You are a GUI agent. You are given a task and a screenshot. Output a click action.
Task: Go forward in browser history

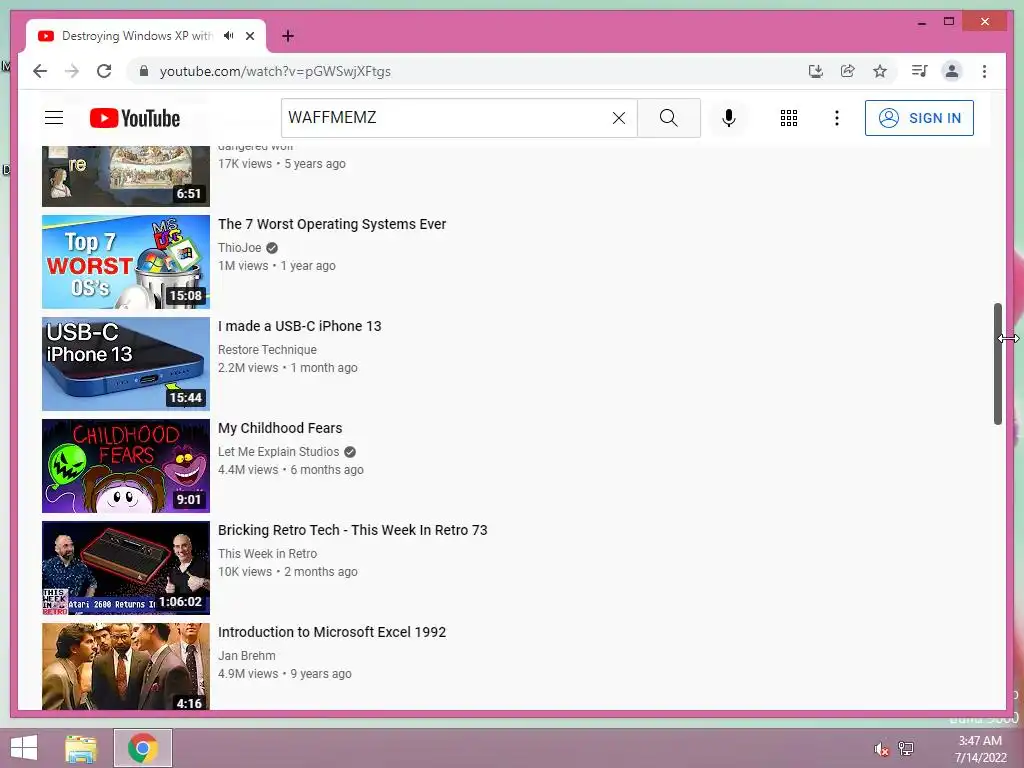(x=72, y=71)
